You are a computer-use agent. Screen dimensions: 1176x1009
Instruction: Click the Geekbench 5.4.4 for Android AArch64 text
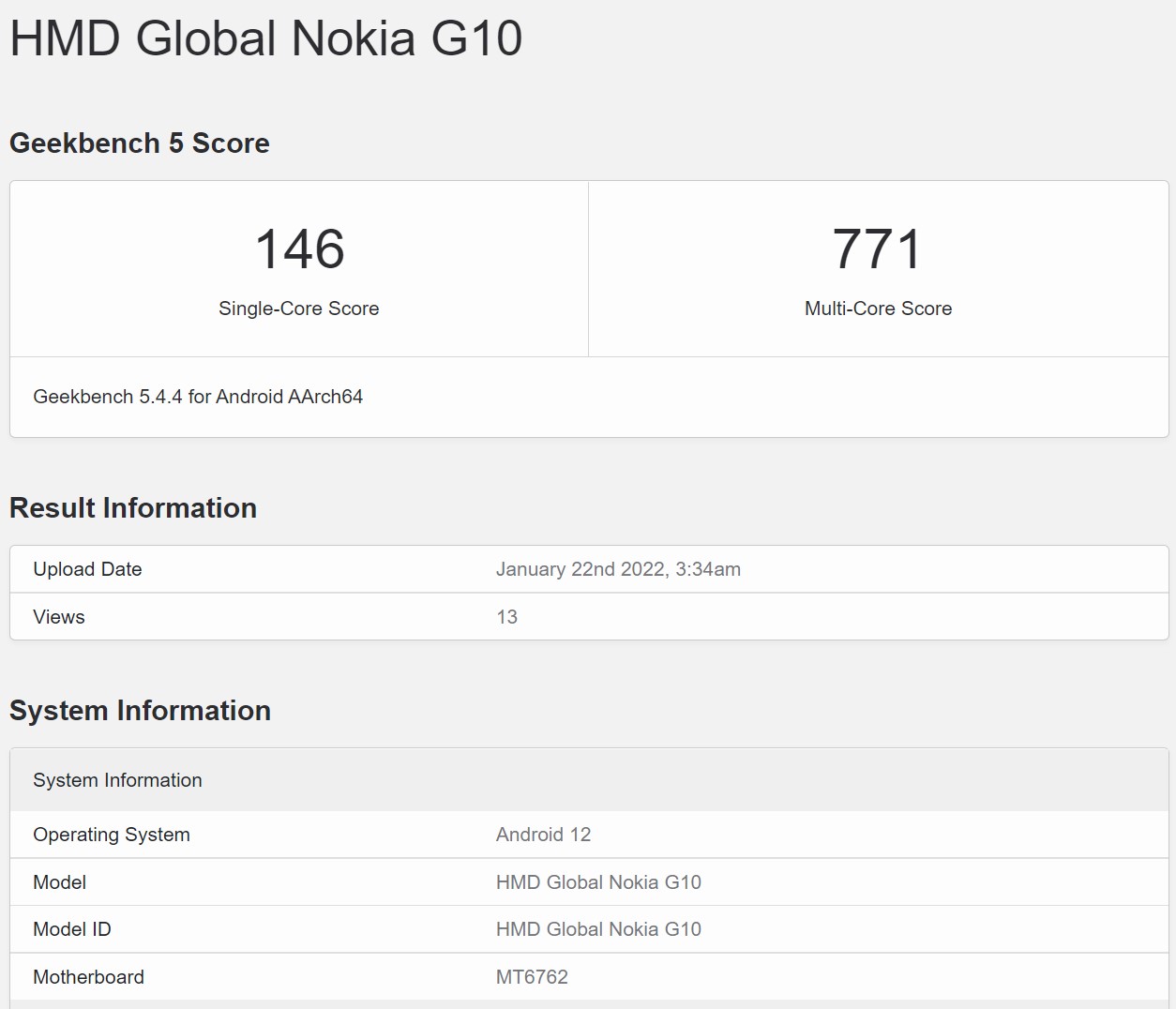pos(197,397)
